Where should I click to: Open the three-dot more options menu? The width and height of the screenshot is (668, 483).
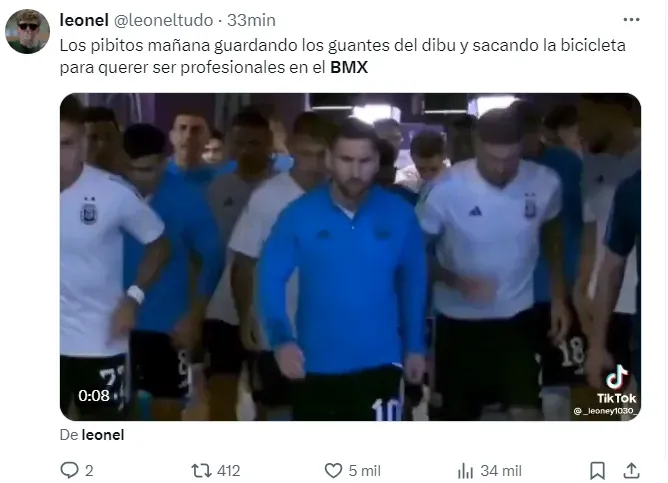pyautogui.click(x=631, y=20)
